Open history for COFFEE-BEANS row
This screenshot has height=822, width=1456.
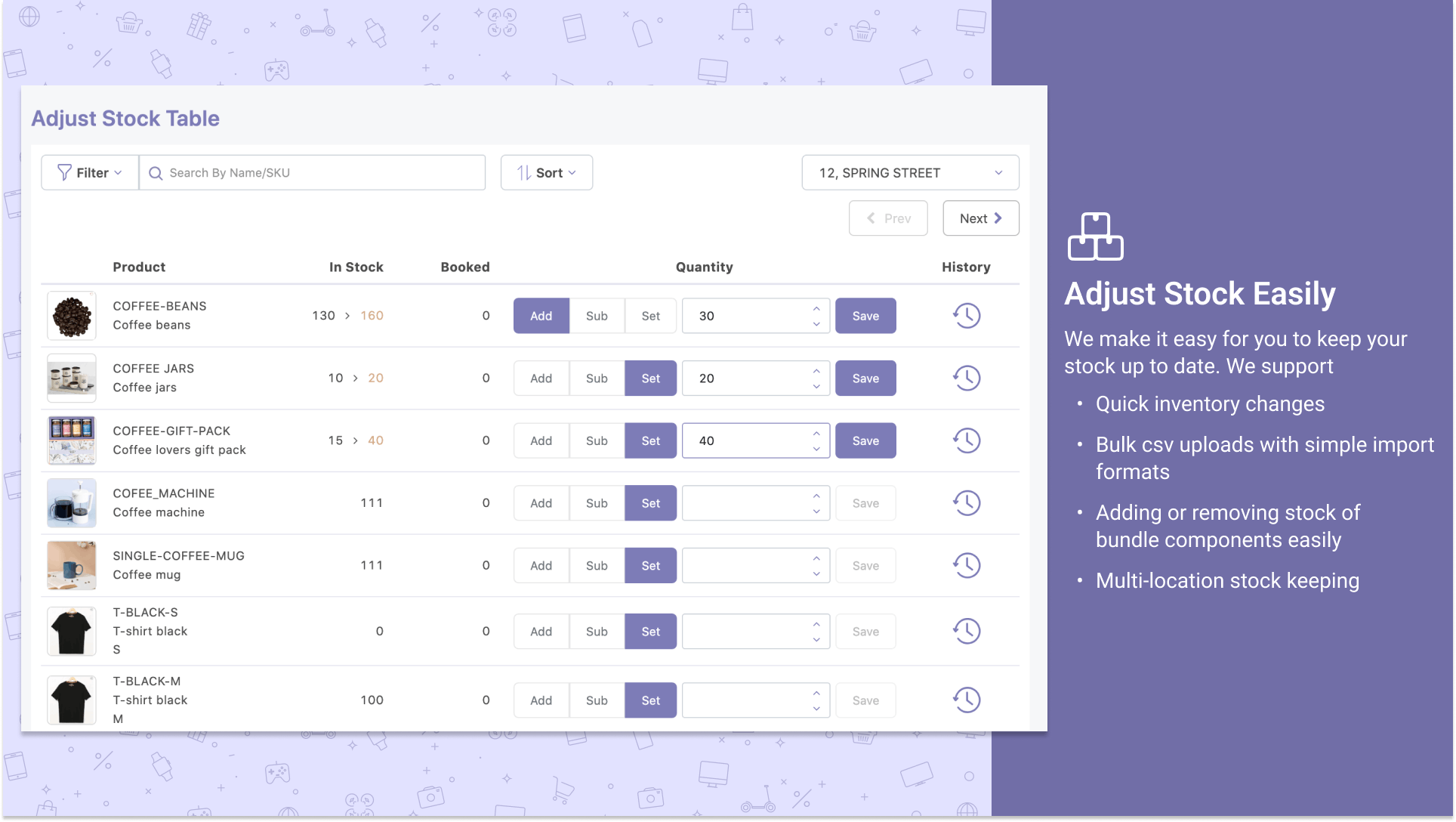click(x=966, y=316)
